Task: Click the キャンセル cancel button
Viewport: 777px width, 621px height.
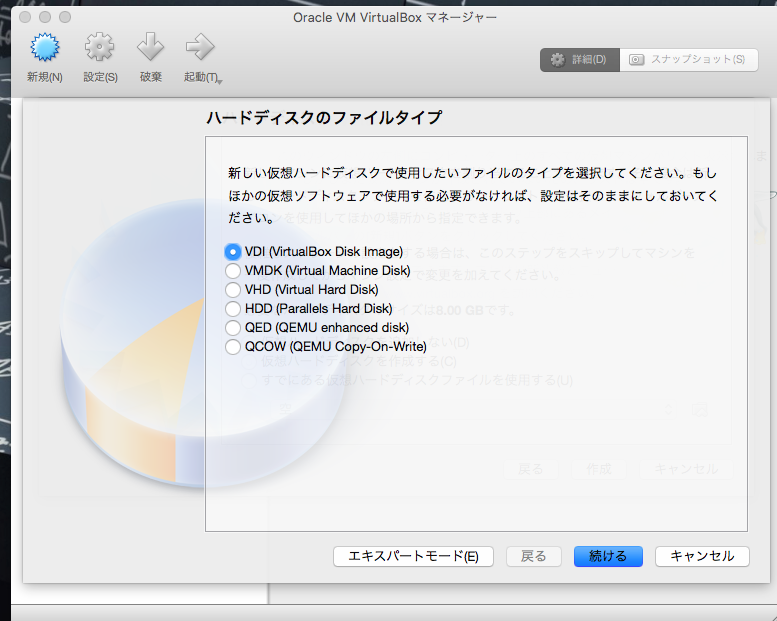Action: [x=702, y=557]
